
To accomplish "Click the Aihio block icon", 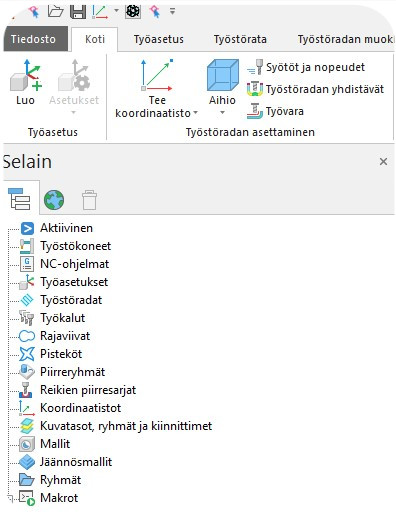I will coord(223,75).
